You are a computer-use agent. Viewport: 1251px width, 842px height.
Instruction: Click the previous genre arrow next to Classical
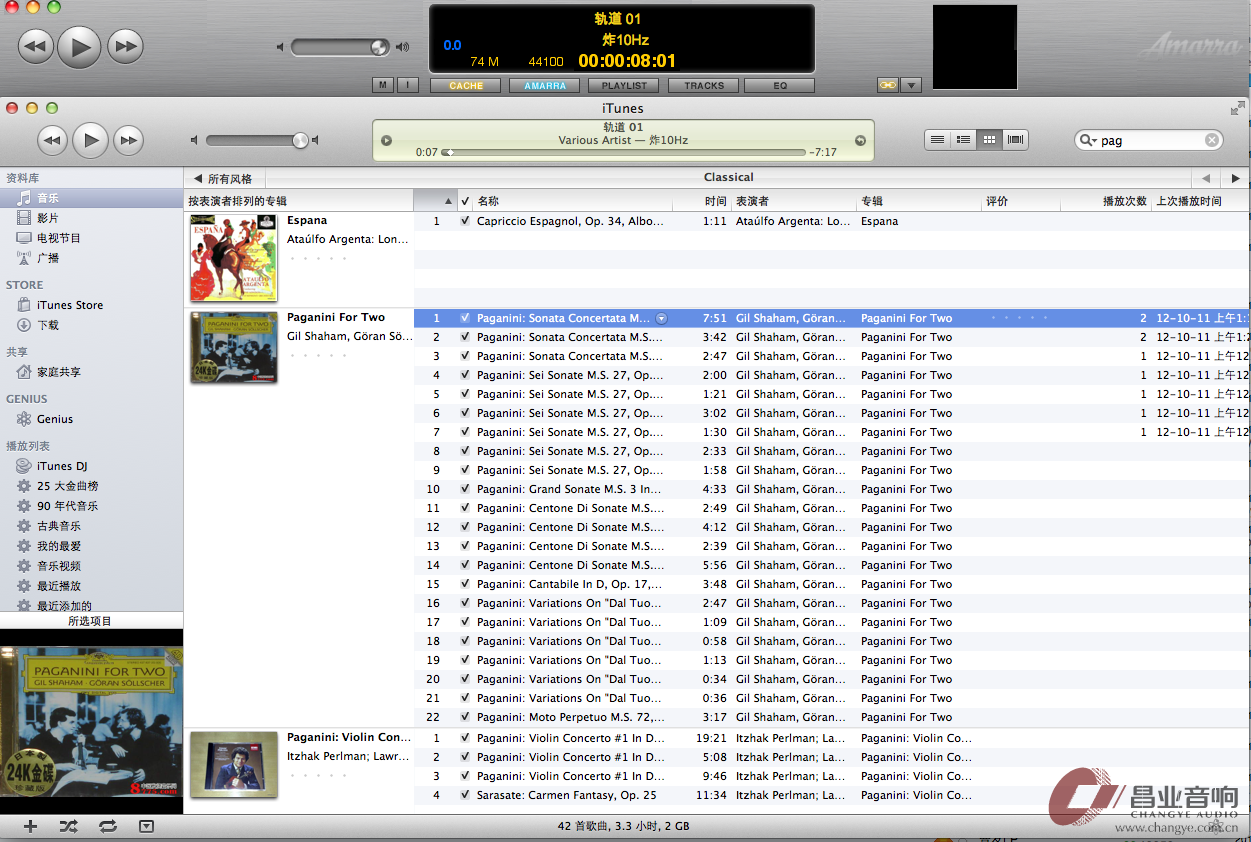pyautogui.click(x=1207, y=178)
